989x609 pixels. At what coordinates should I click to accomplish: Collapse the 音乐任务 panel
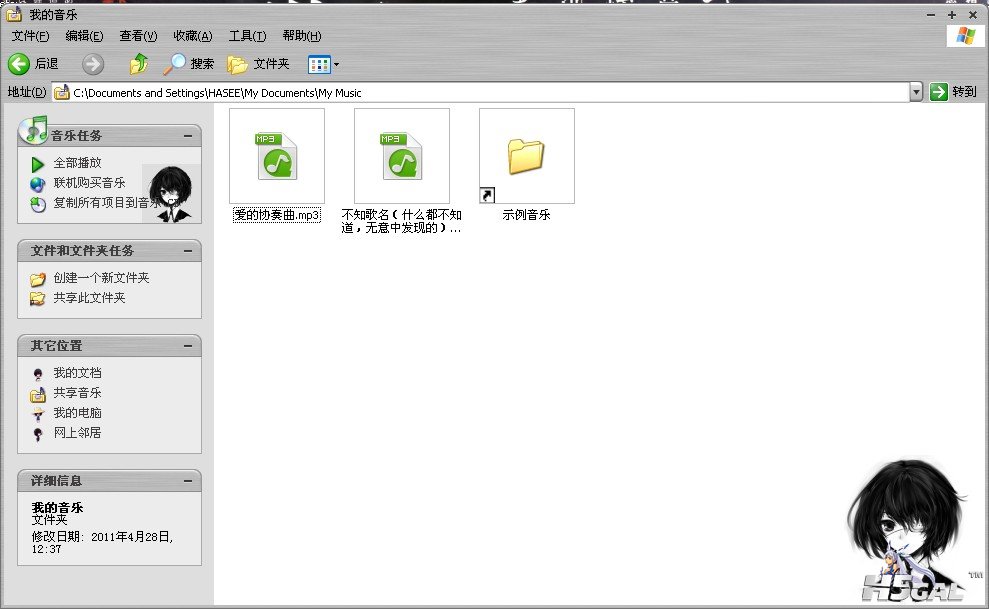pos(187,136)
